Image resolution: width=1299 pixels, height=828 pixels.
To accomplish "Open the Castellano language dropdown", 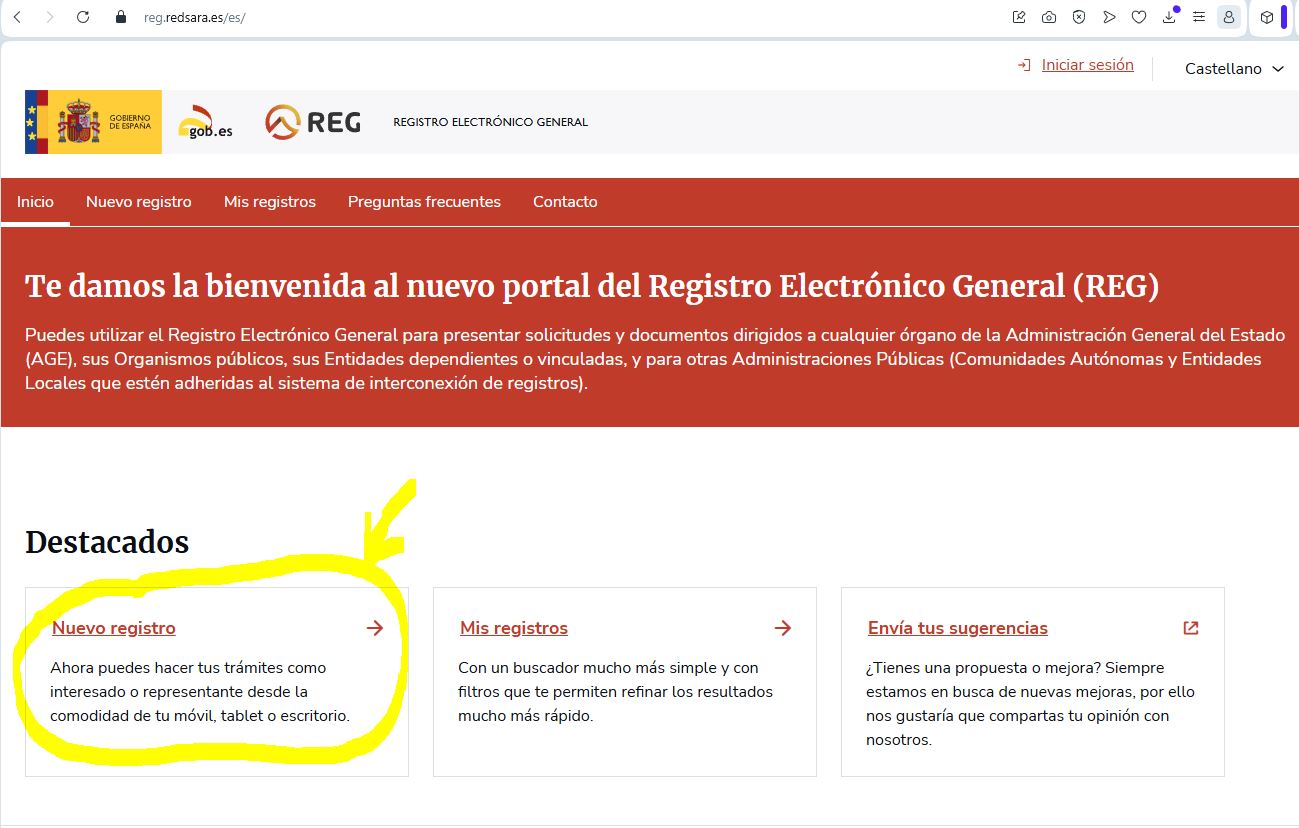I will (1234, 69).
